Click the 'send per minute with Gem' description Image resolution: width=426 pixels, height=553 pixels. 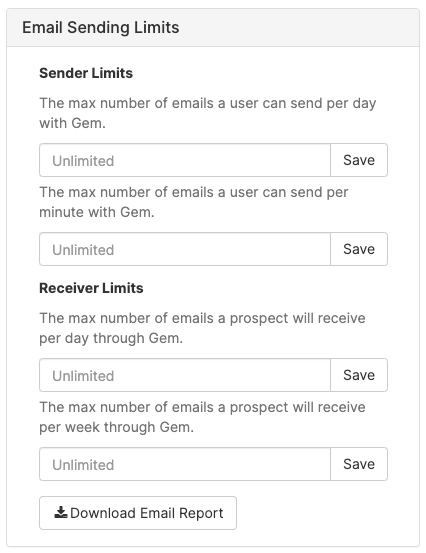(x=194, y=202)
